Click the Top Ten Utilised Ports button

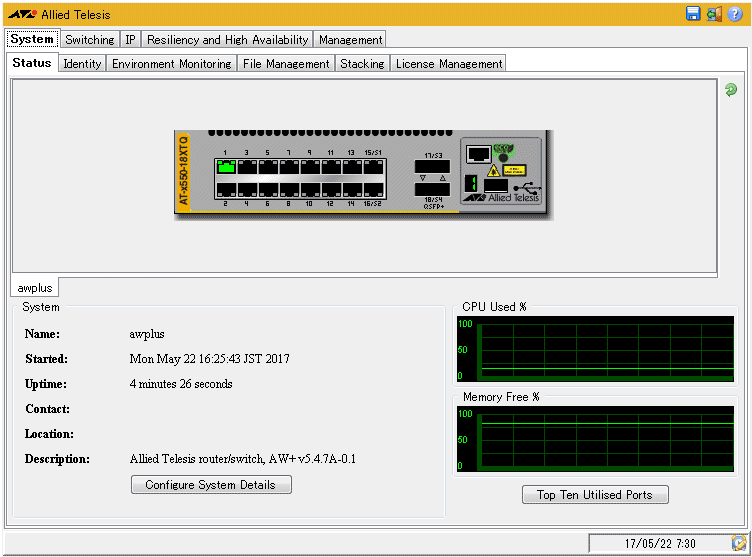(x=595, y=495)
